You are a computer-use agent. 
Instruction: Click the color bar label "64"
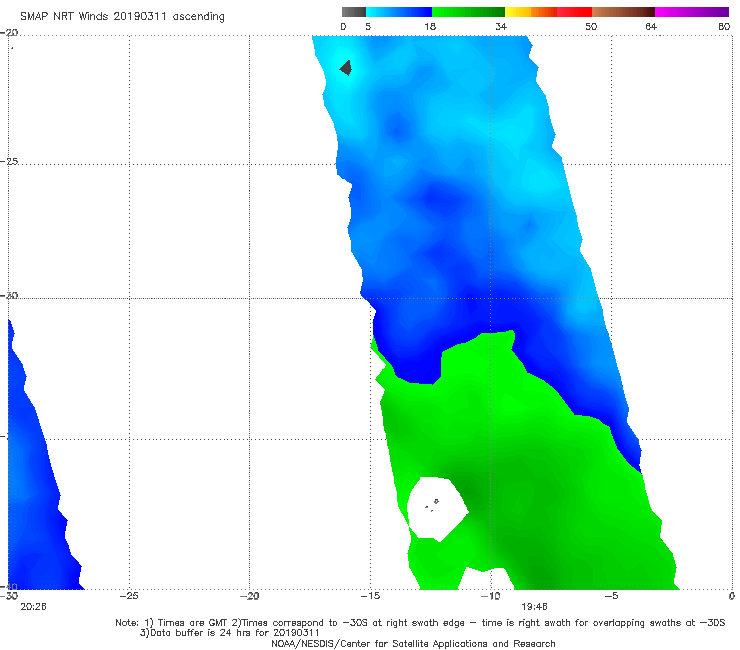[x=651, y=27]
